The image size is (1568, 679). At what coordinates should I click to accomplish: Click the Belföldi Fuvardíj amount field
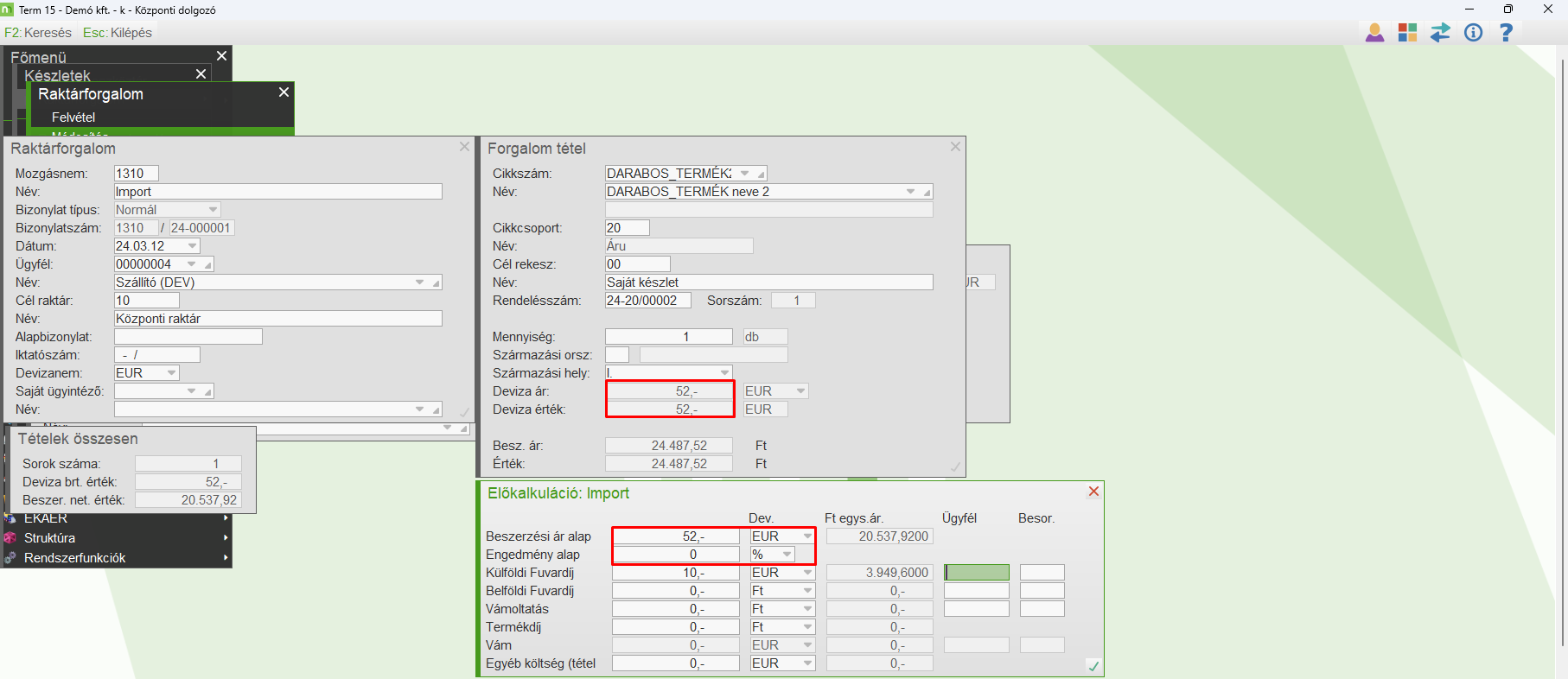[x=675, y=591]
